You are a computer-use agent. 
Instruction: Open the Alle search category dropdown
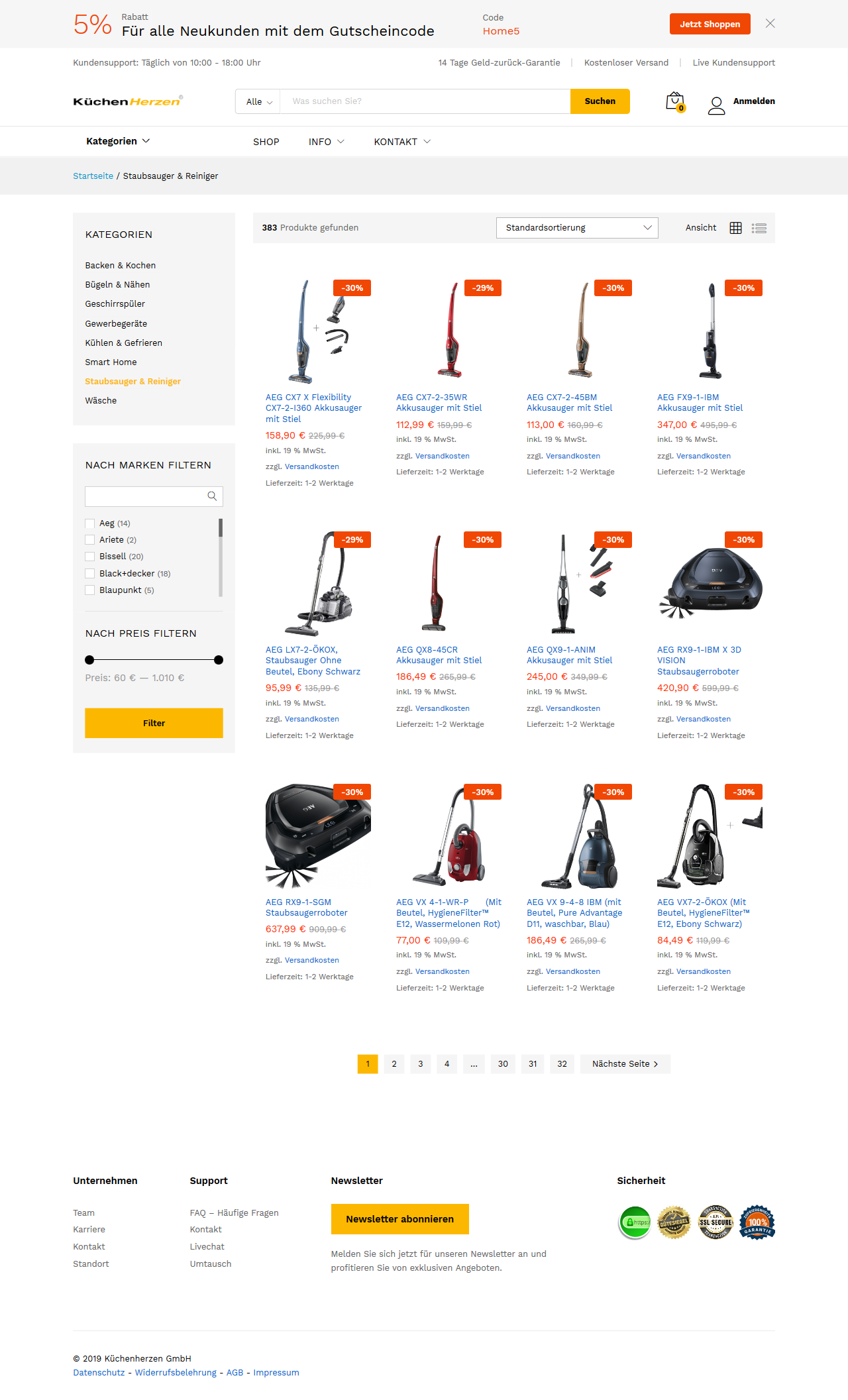(x=258, y=101)
